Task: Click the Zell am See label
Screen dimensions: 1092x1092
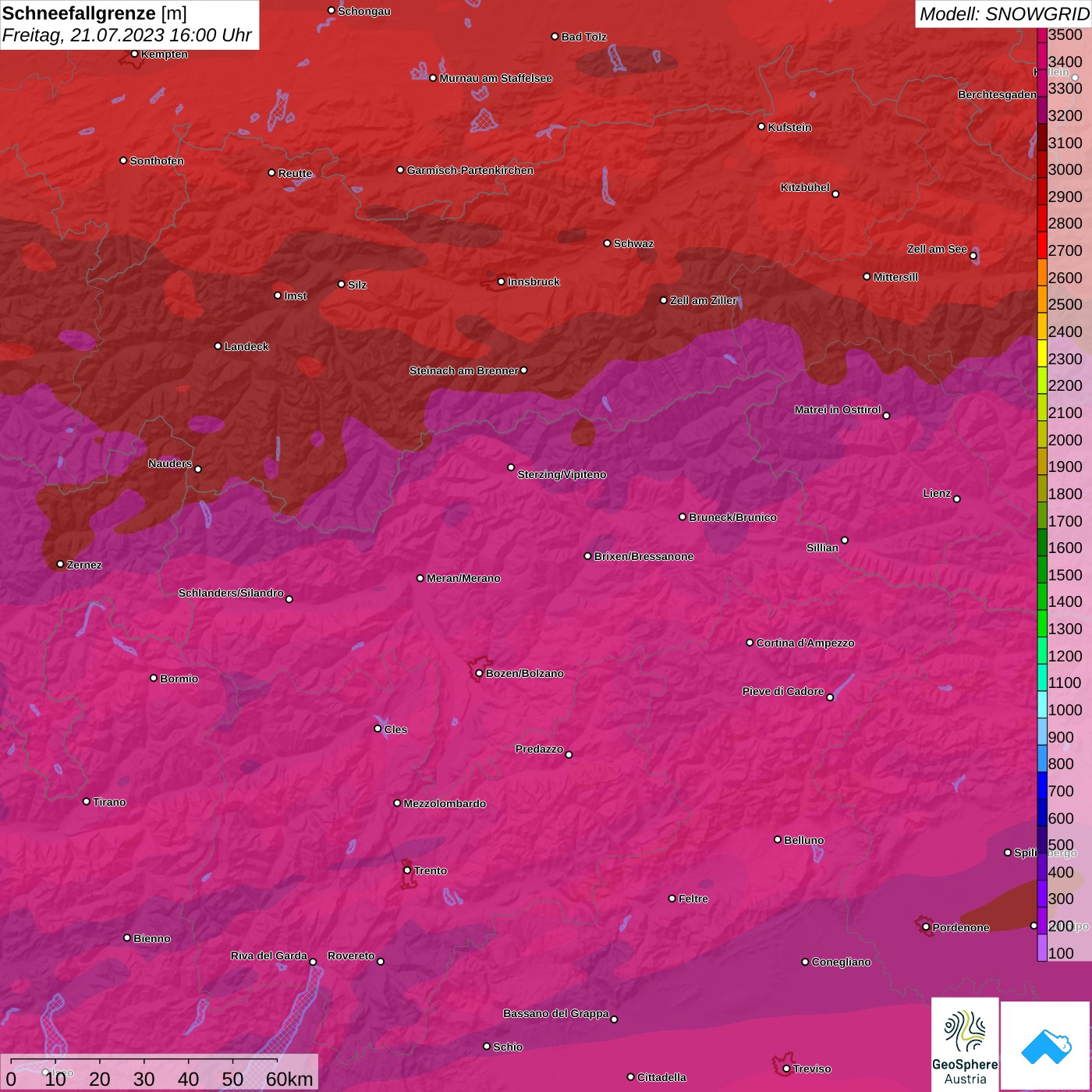Action: (937, 249)
